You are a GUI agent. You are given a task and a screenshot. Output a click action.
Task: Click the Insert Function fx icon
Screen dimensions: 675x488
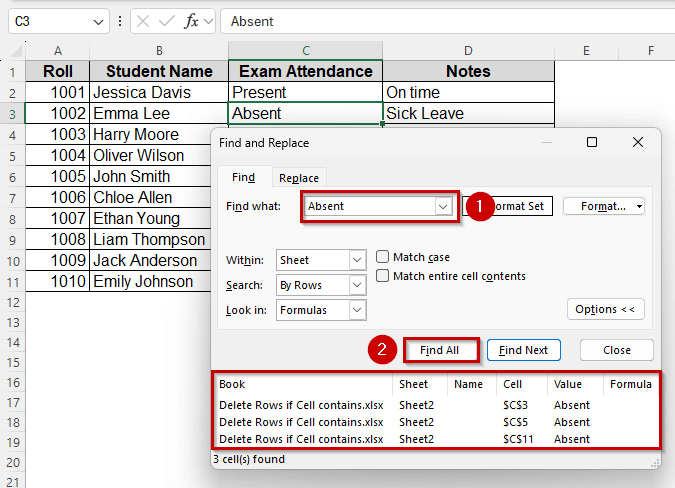[x=192, y=21]
